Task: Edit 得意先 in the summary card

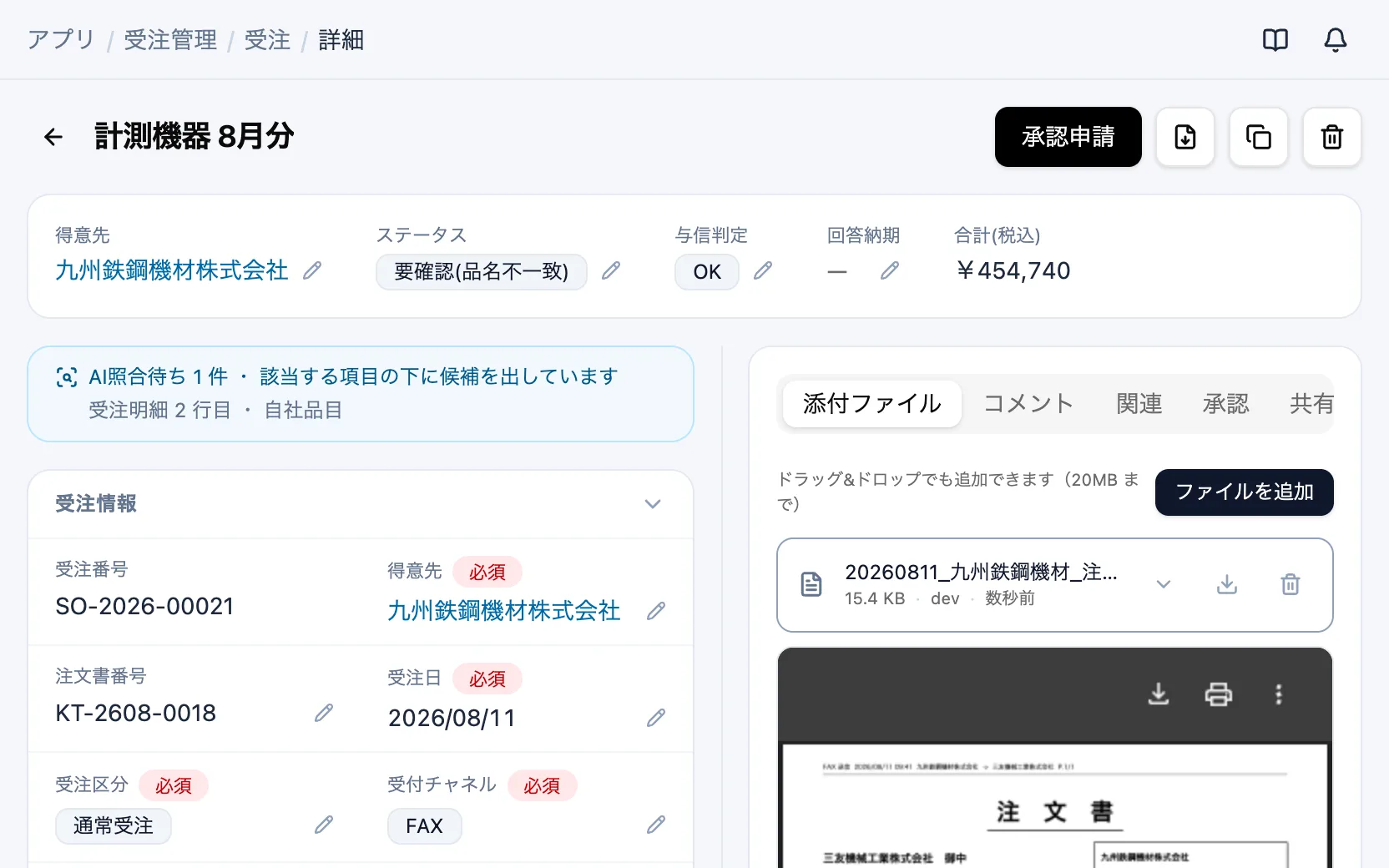Action: pyautogui.click(x=312, y=270)
